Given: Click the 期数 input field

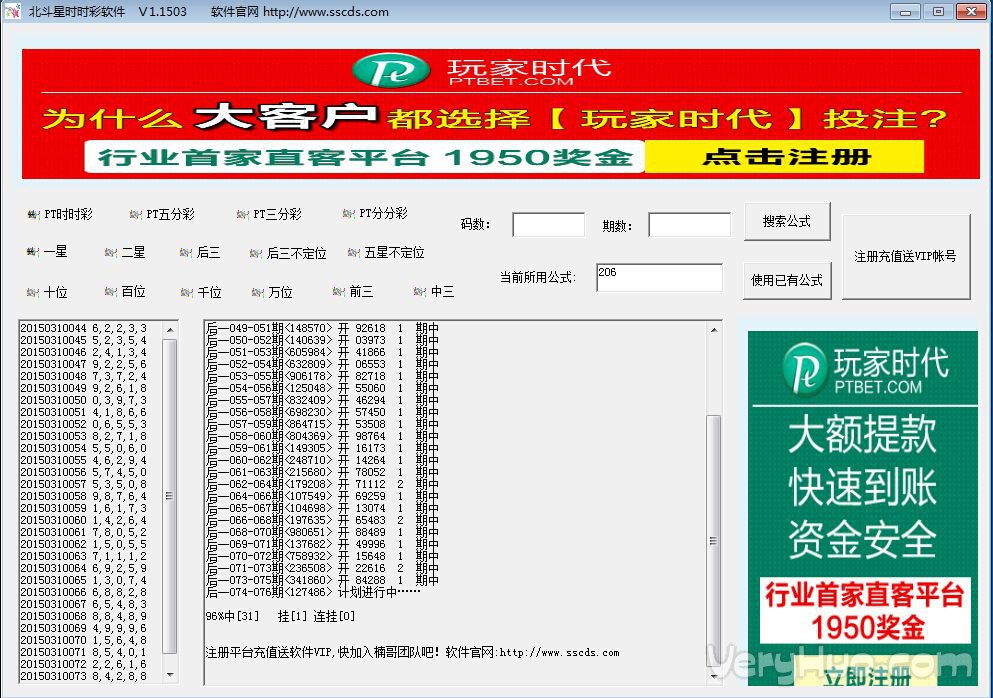Looking at the screenshot, I should point(690,225).
